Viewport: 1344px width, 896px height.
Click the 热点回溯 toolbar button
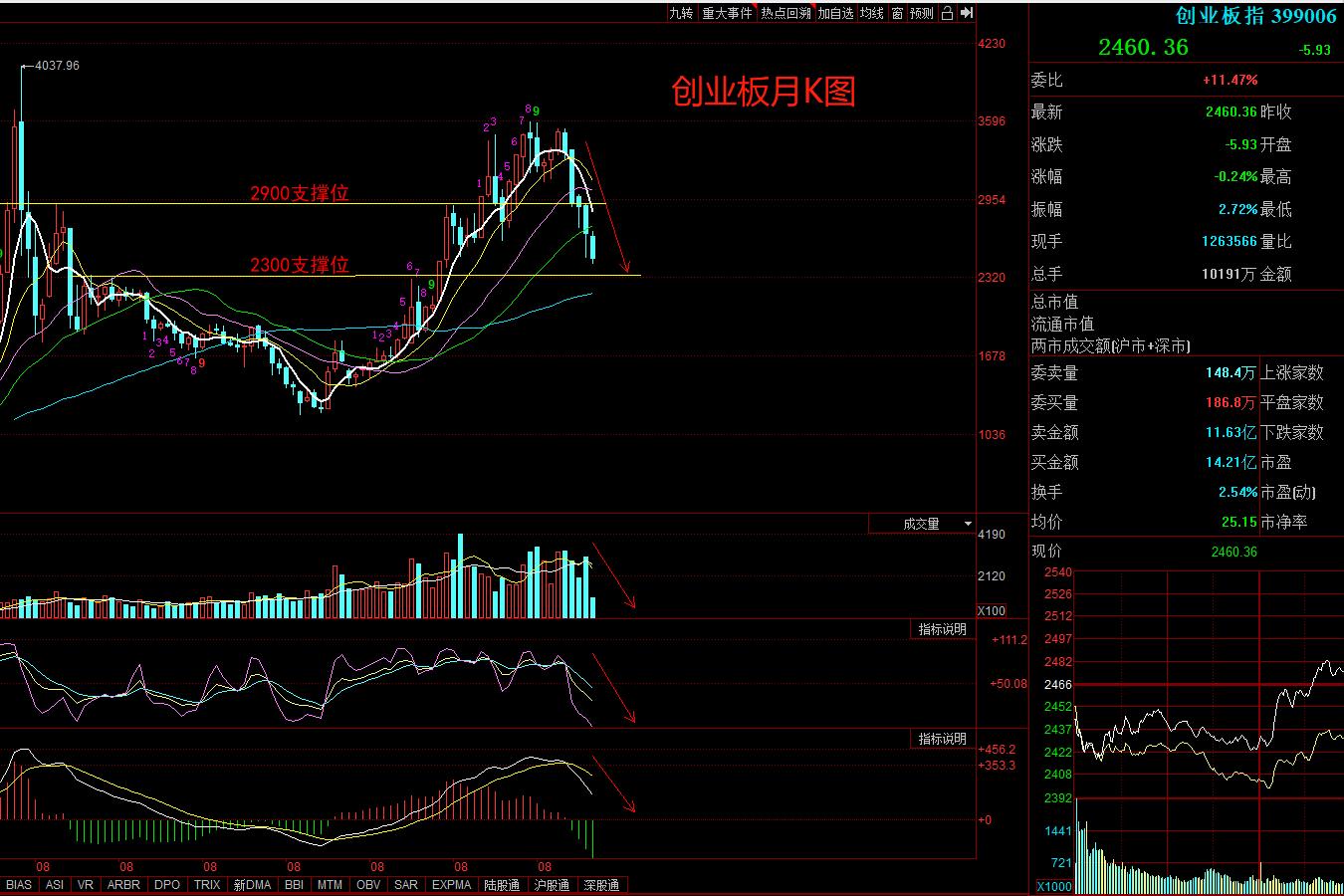point(786,13)
